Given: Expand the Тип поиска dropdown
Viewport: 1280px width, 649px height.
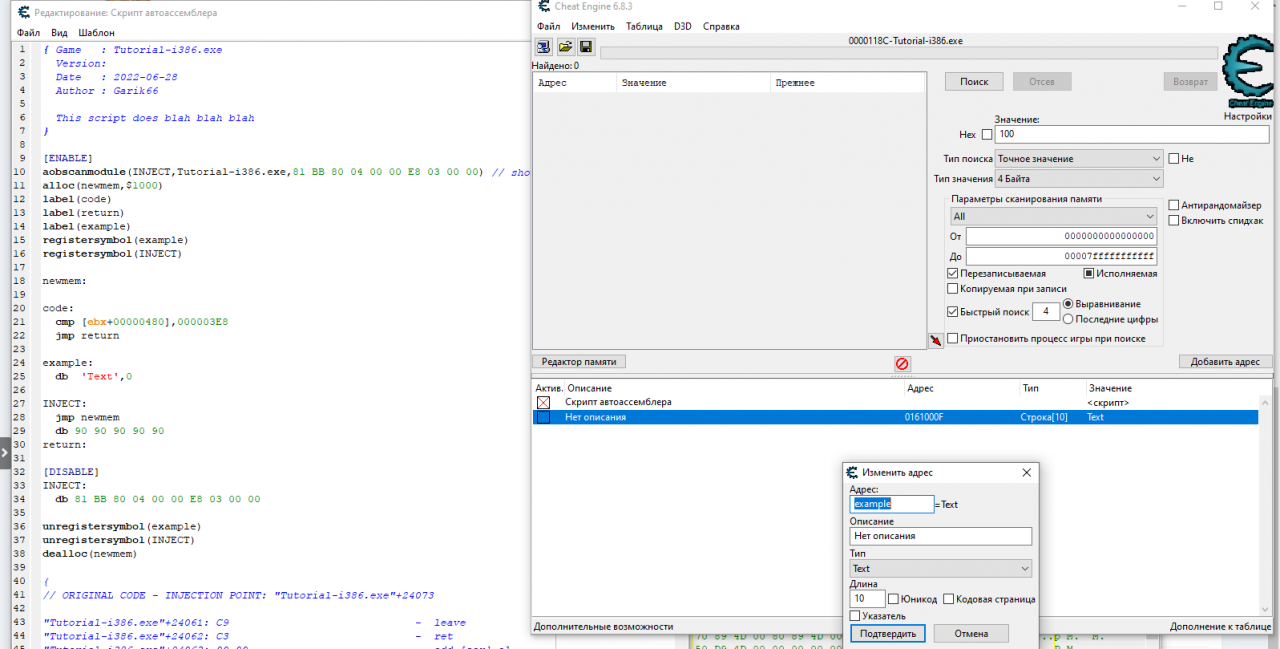Looking at the screenshot, I should (1079, 158).
